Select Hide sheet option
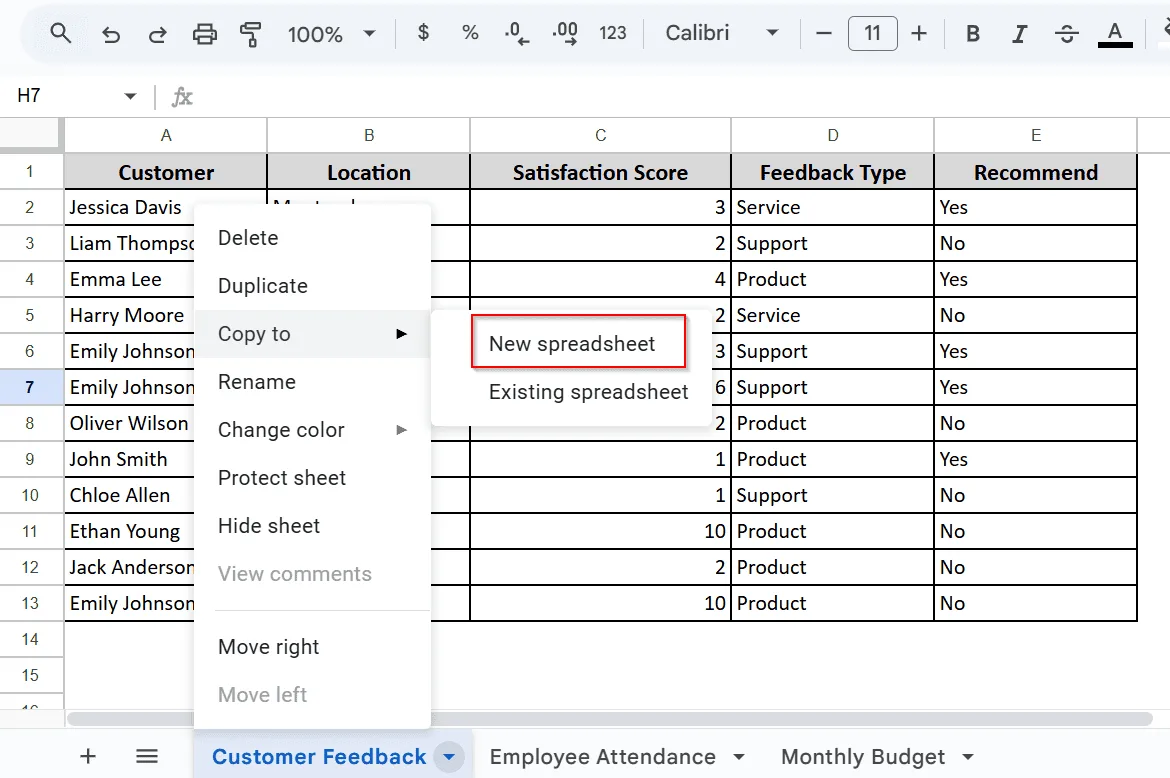 click(x=312, y=526)
